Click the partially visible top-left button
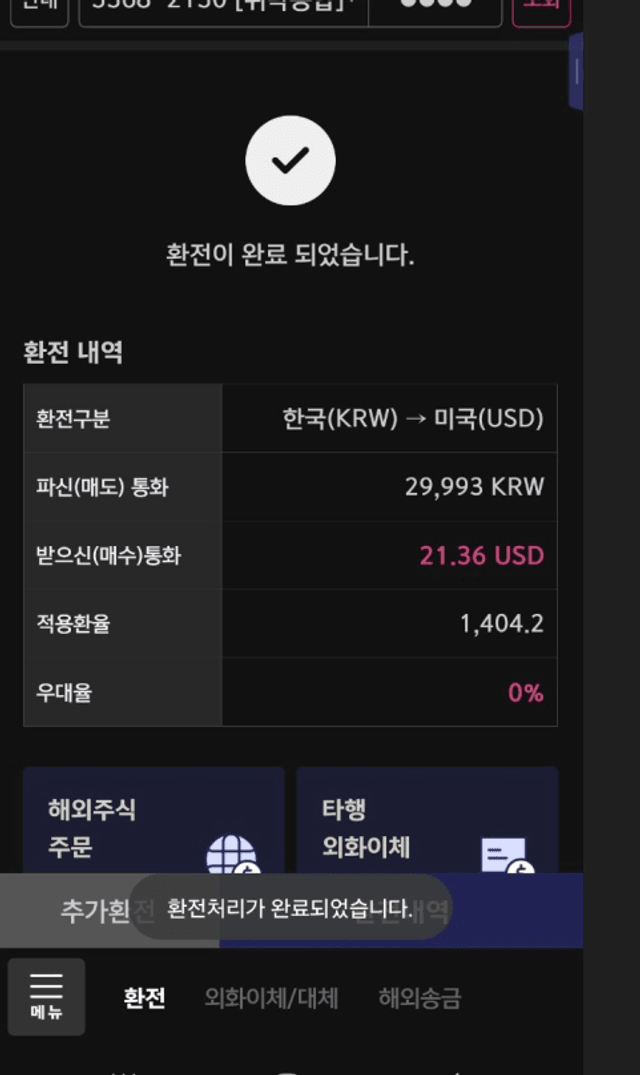The image size is (640, 1075). [40, 8]
